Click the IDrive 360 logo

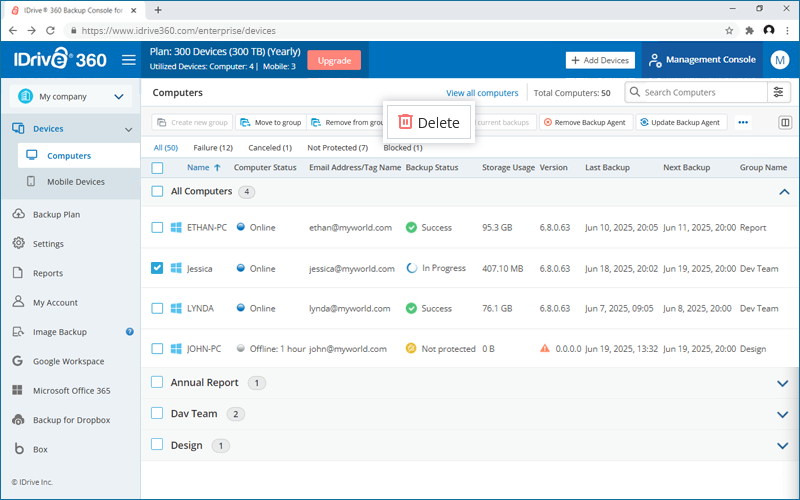[x=60, y=59]
